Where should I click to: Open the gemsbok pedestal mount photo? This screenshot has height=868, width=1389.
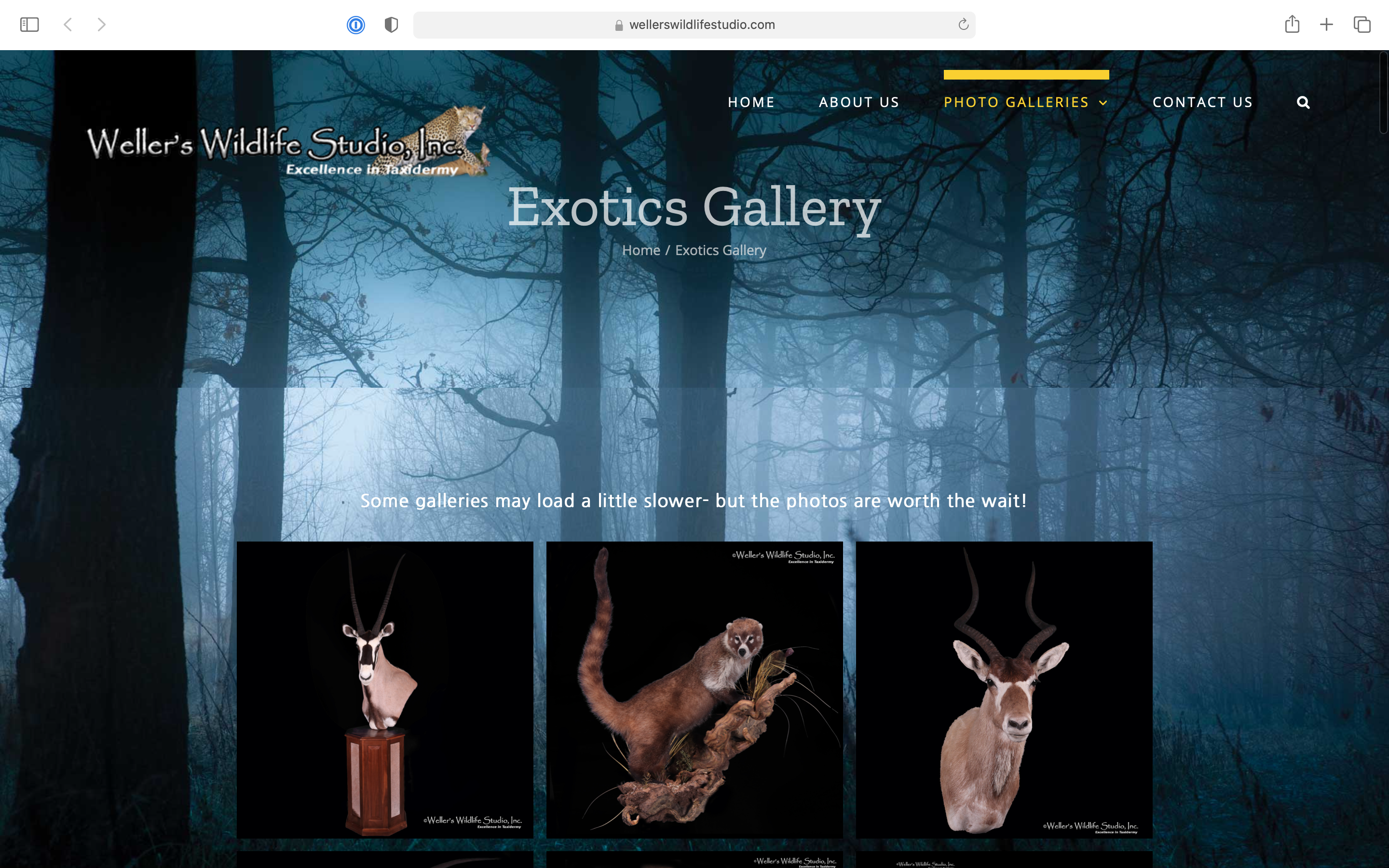[x=384, y=690]
